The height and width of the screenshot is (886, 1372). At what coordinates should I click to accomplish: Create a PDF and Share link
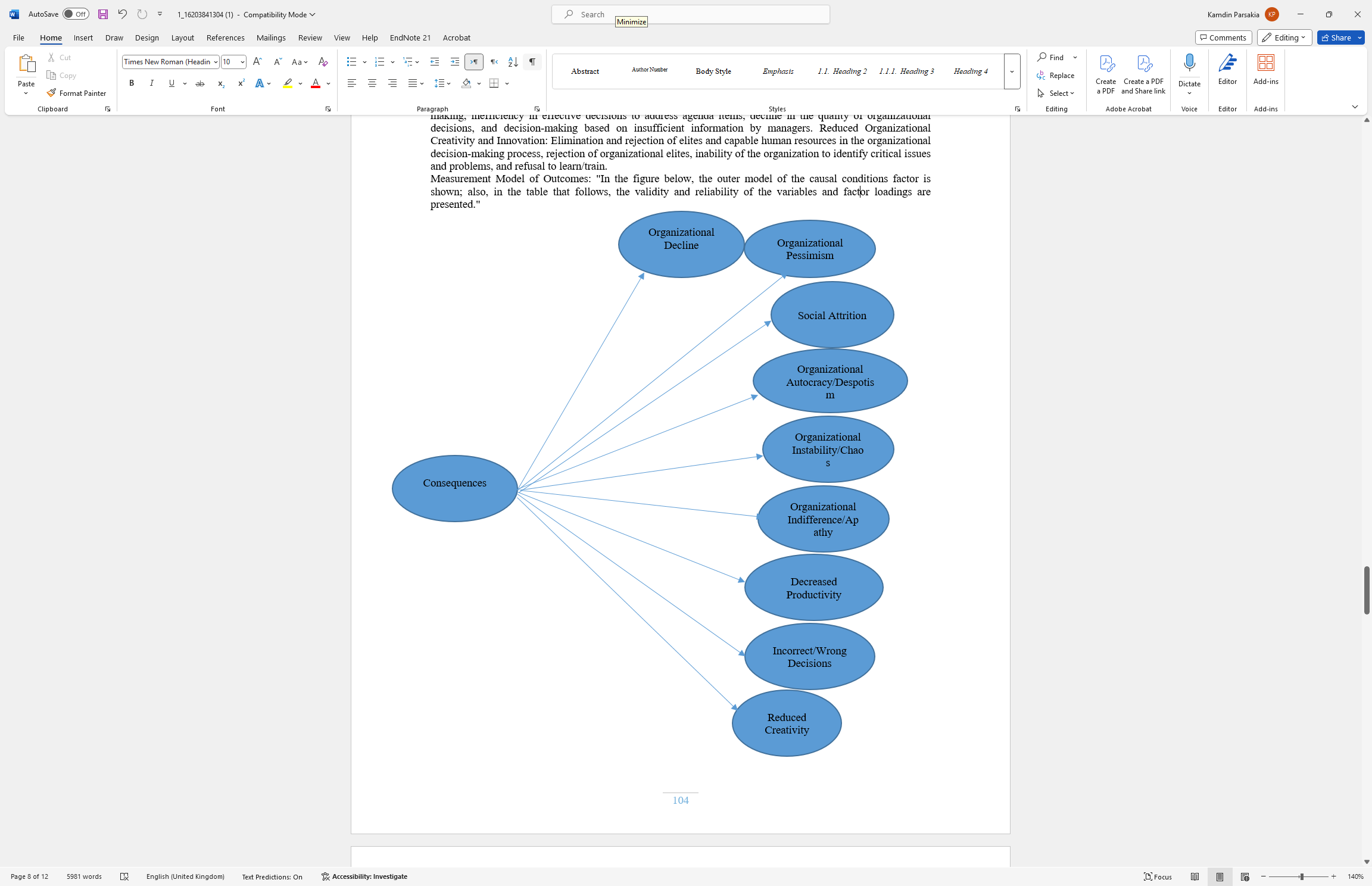point(1143,74)
